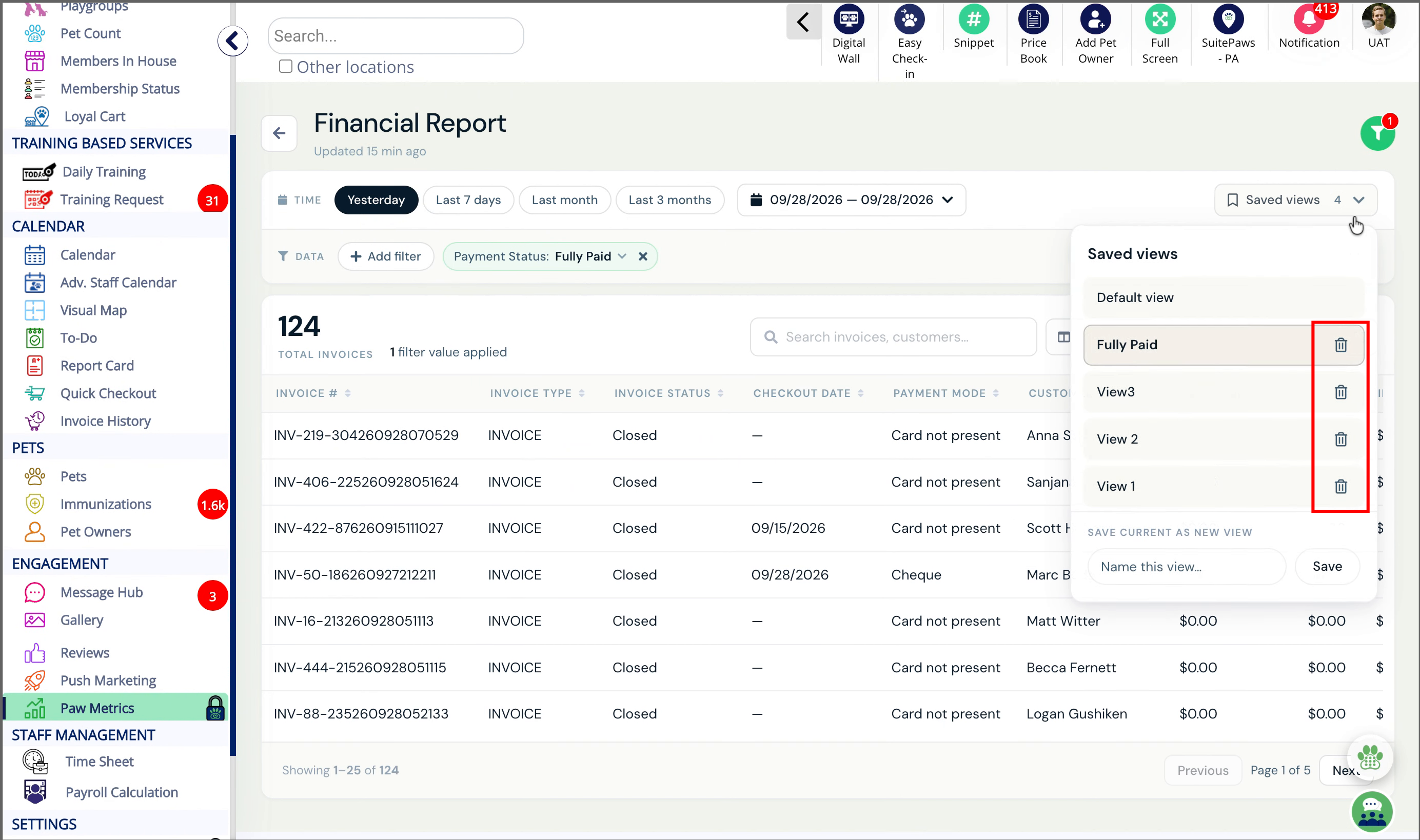Click the Name this view field
This screenshot has width=1420, height=840.
click(x=1186, y=566)
